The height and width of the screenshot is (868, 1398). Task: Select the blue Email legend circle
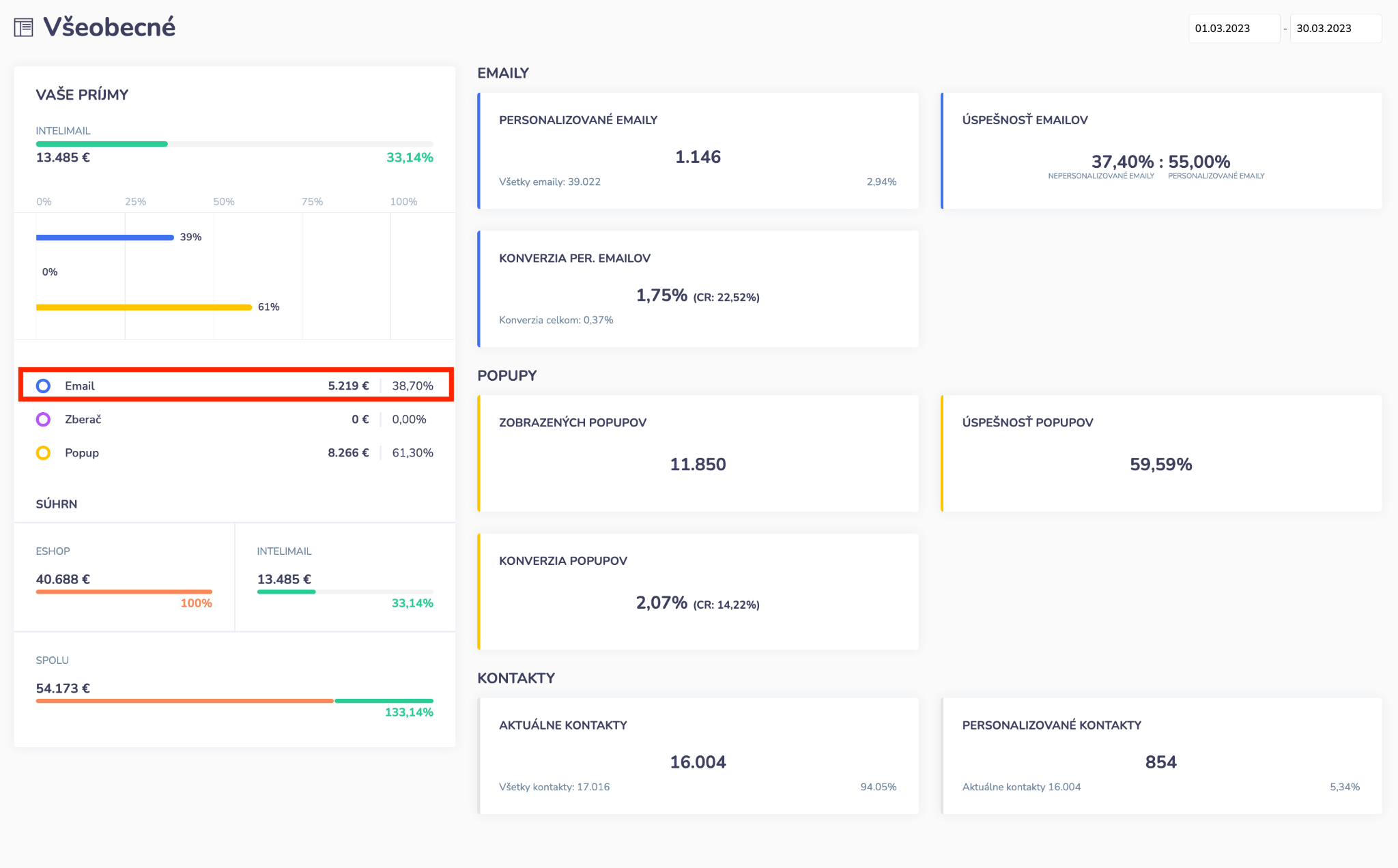click(43, 386)
